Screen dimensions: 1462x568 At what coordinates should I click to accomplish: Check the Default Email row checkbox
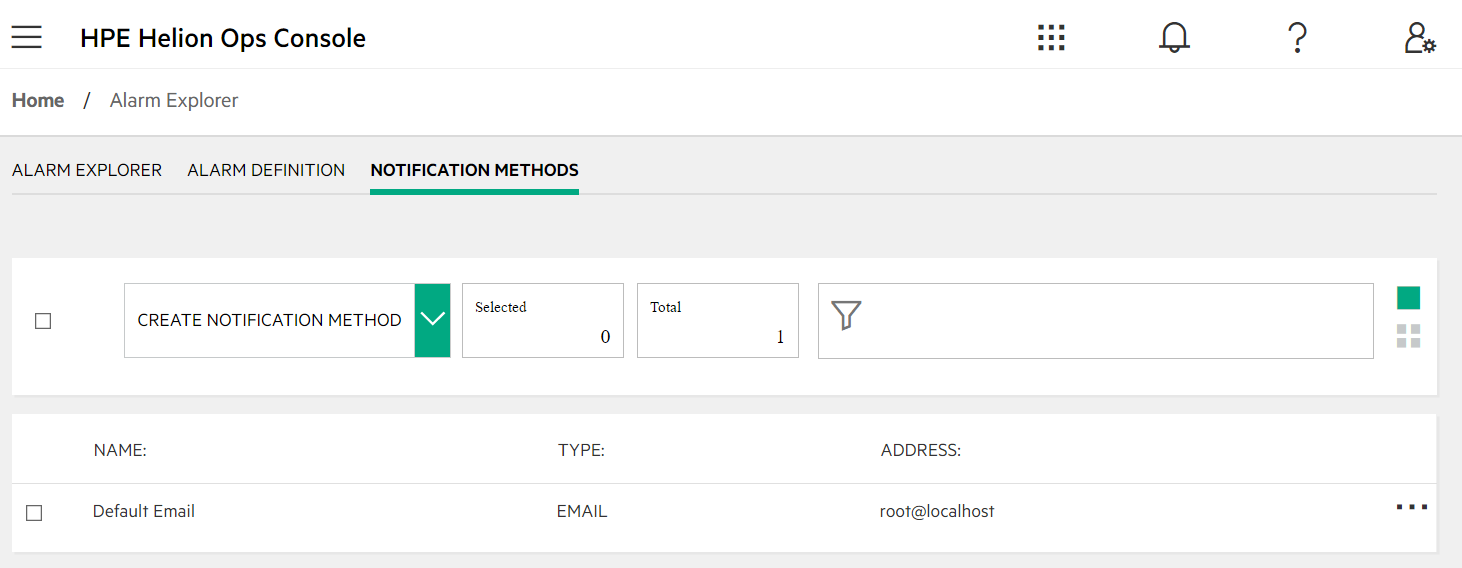[34, 513]
